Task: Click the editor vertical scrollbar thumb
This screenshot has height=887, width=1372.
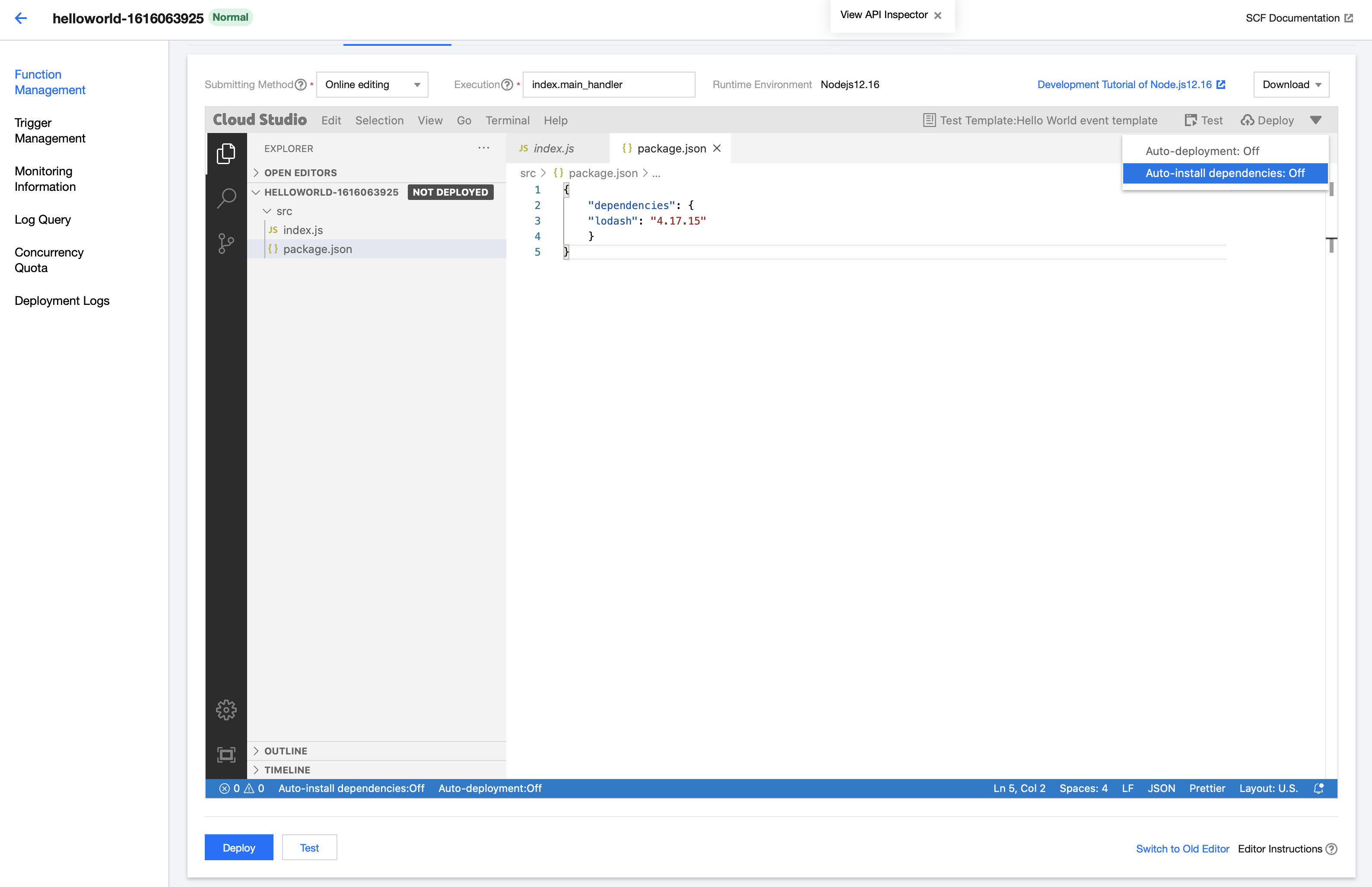Action: (x=1331, y=189)
